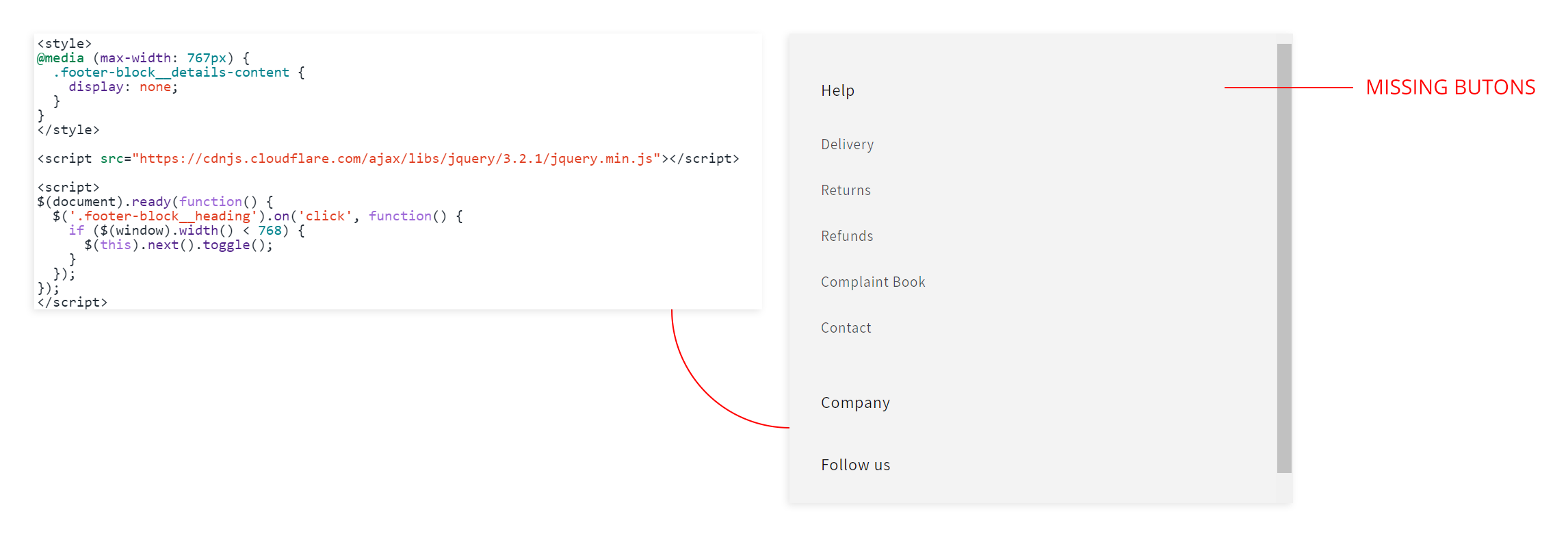Click the red MISSING BUTONS label
The image size is (1568, 538).
(x=1450, y=88)
